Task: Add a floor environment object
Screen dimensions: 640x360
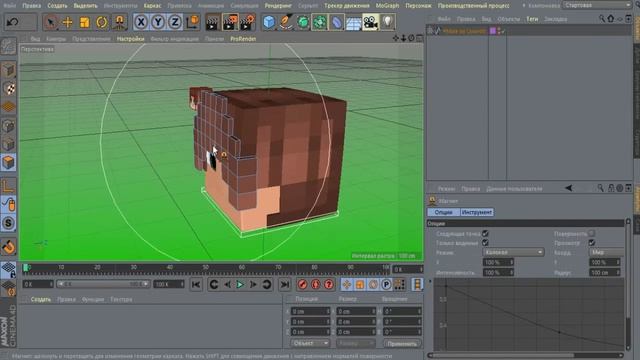Action: tap(353, 22)
